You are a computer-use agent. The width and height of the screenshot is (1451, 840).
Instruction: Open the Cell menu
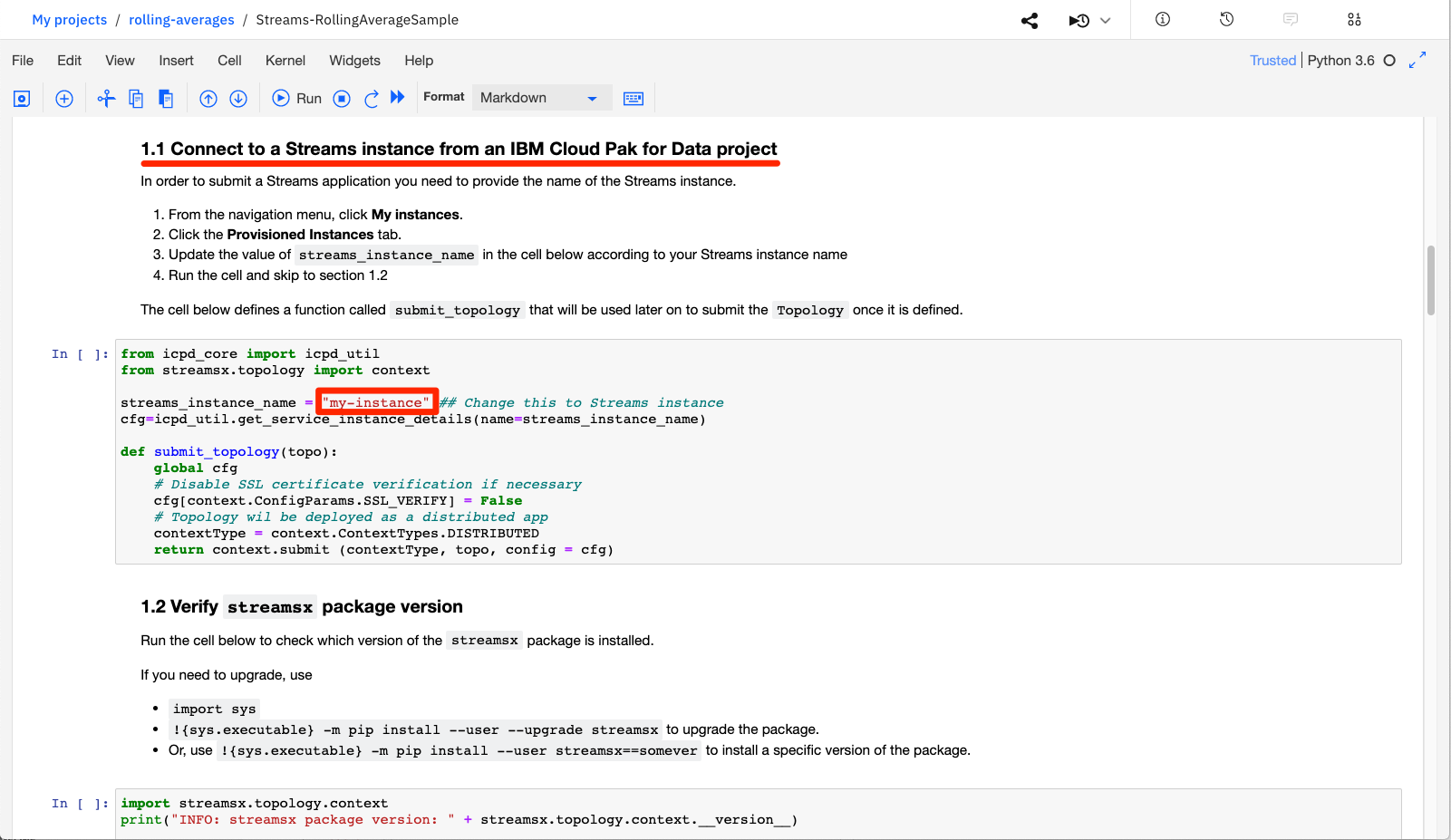tap(229, 61)
